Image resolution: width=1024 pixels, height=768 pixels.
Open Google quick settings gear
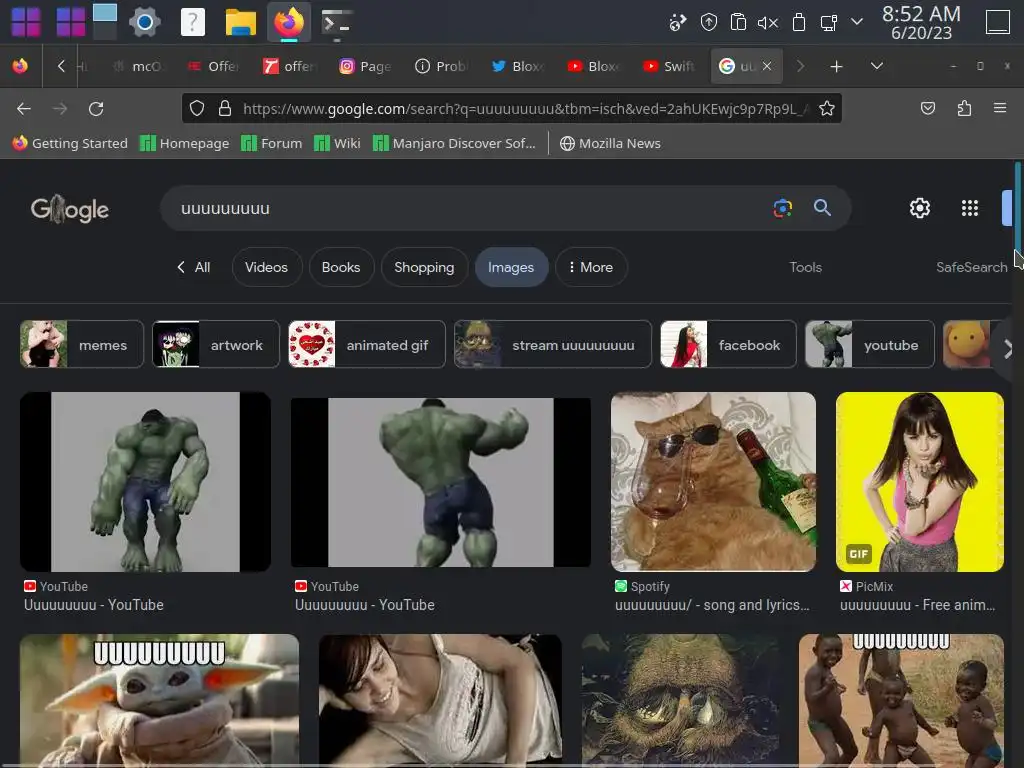[x=920, y=208]
